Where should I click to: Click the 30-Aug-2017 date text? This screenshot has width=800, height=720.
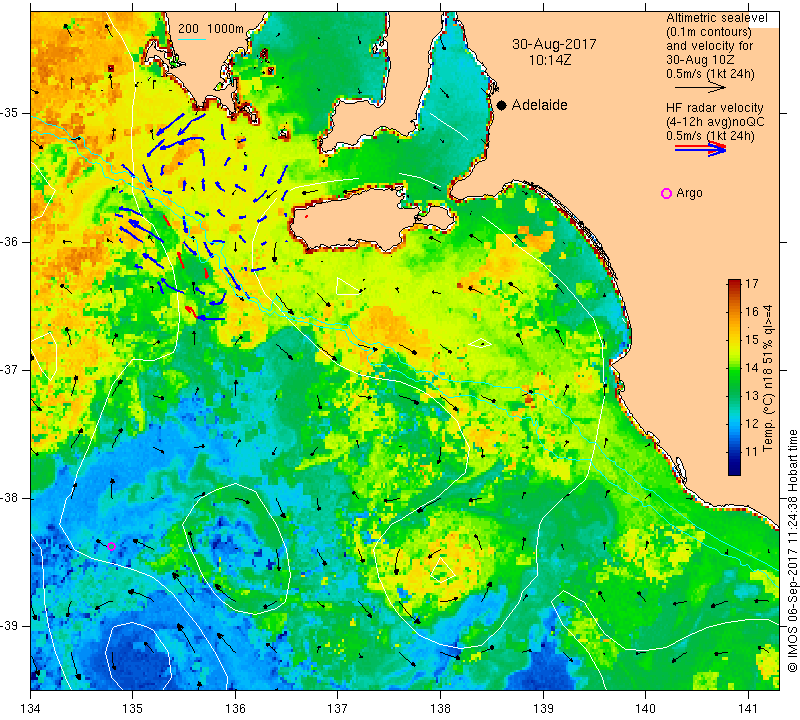coord(554,44)
